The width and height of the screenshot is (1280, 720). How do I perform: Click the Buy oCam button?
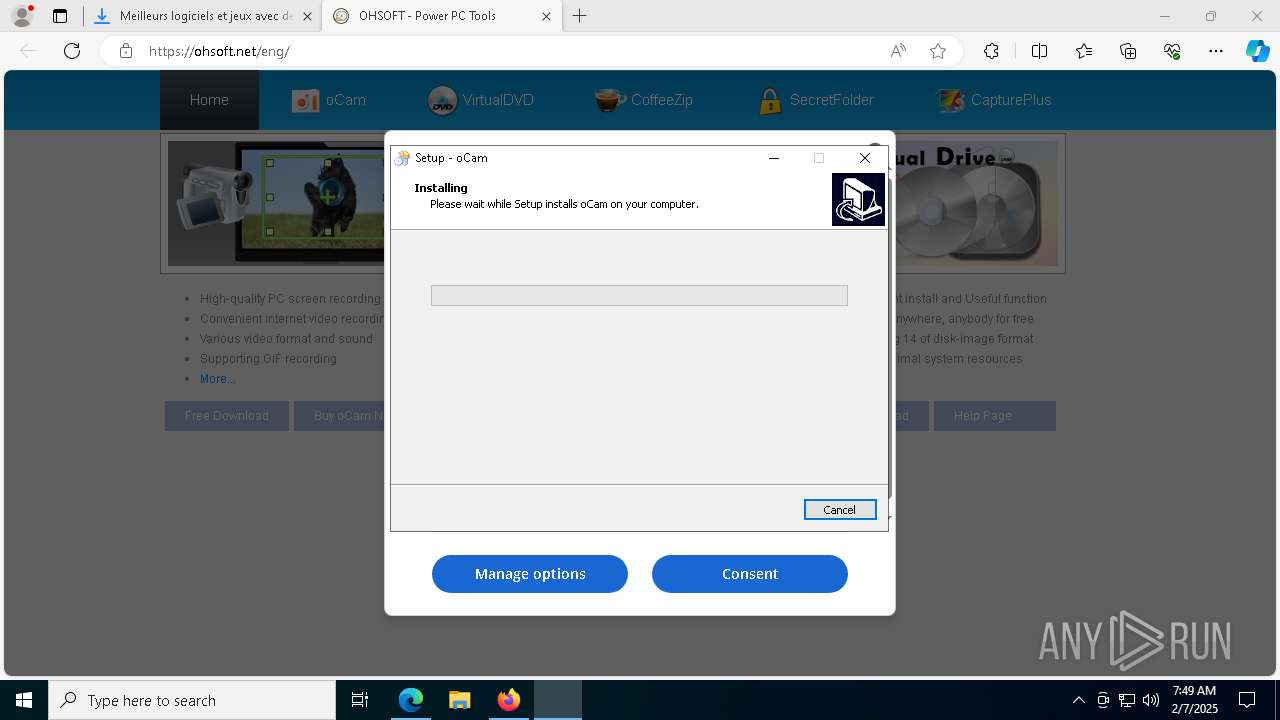pos(340,416)
